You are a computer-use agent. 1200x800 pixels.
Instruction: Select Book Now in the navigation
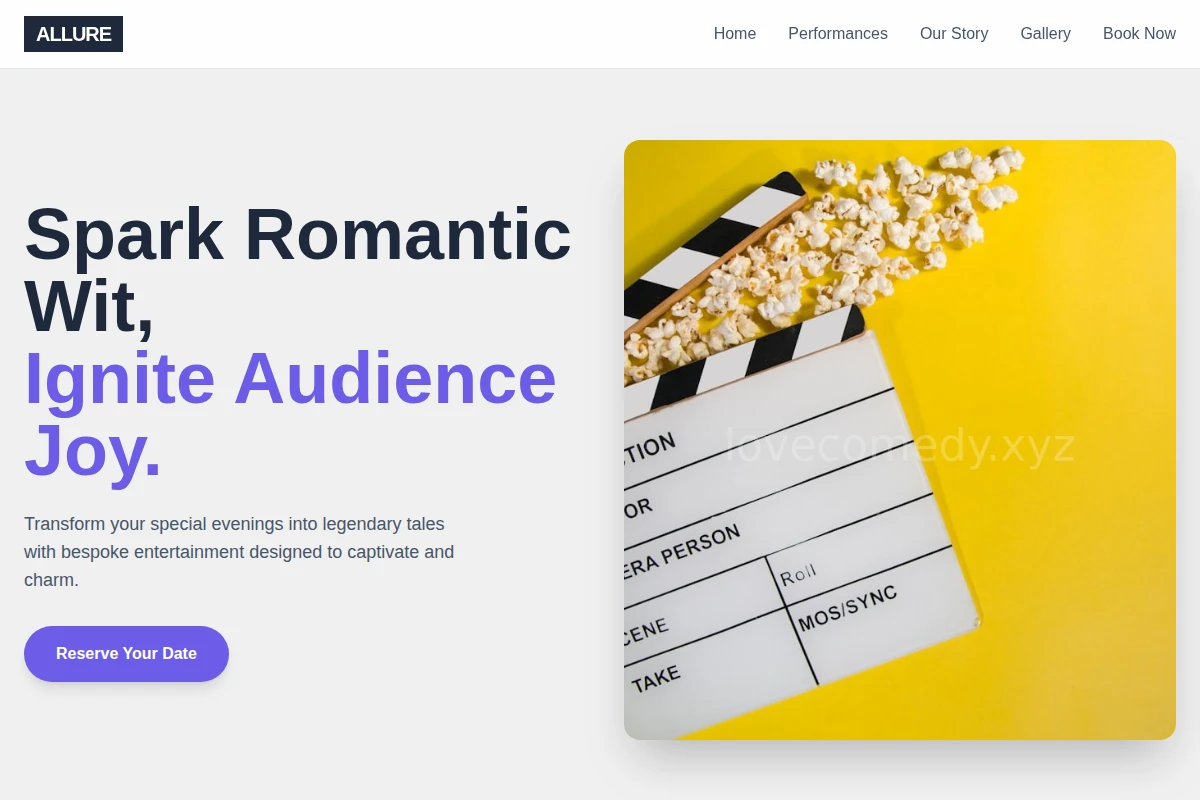(1139, 34)
